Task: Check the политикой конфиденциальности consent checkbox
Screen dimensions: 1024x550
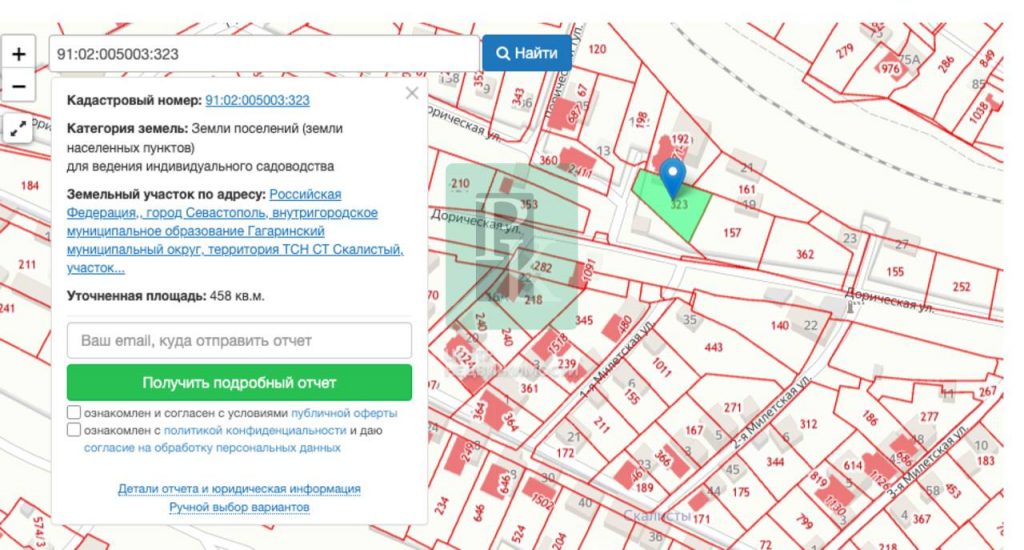Action: [x=75, y=430]
